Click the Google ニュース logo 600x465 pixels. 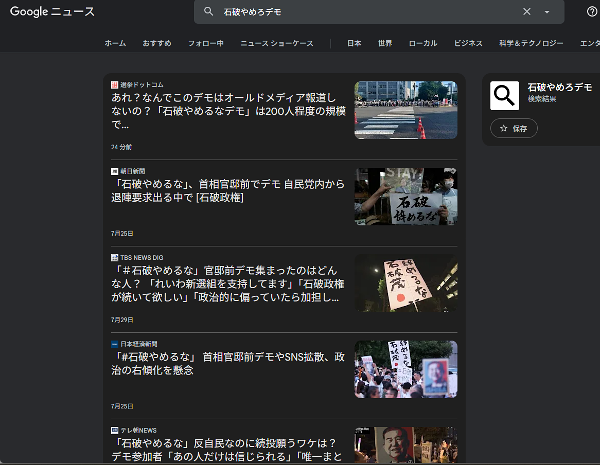[53, 12]
